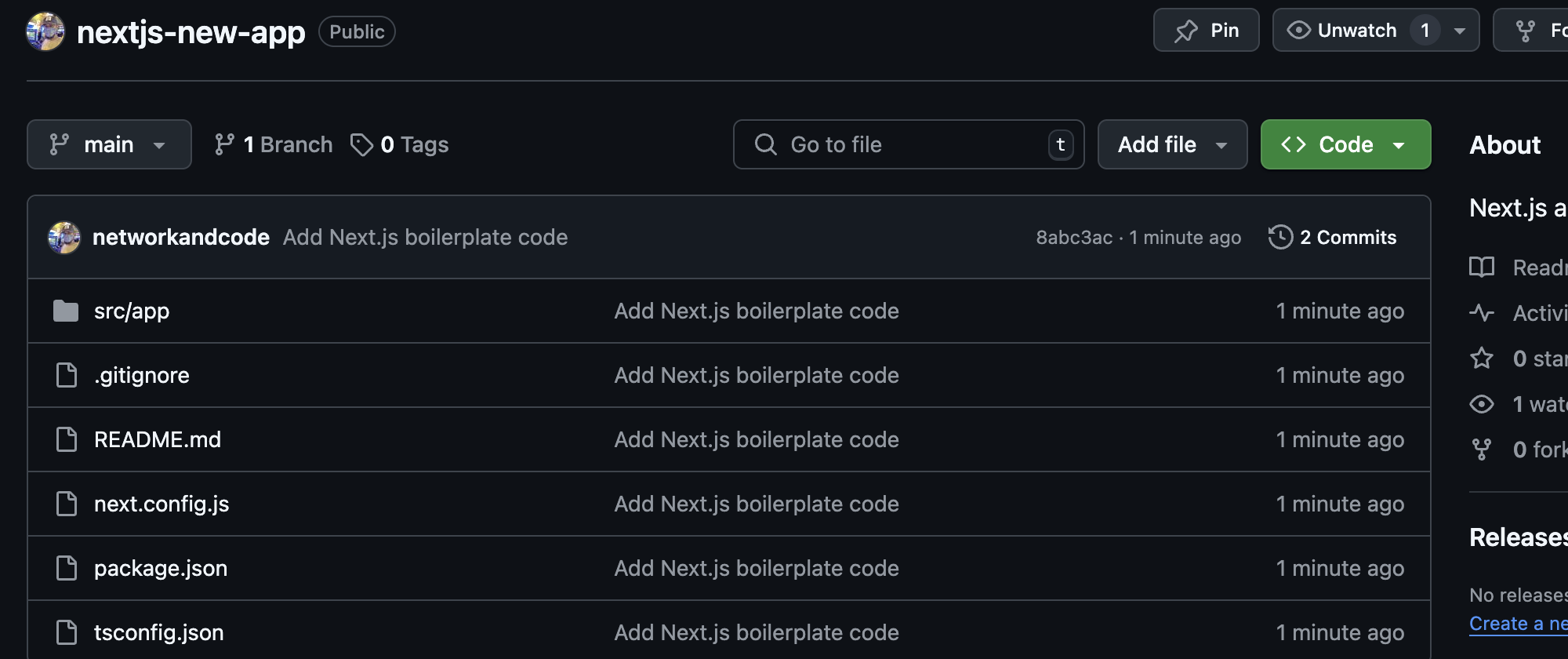
Task: Open the package.json file
Action: pos(161,568)
